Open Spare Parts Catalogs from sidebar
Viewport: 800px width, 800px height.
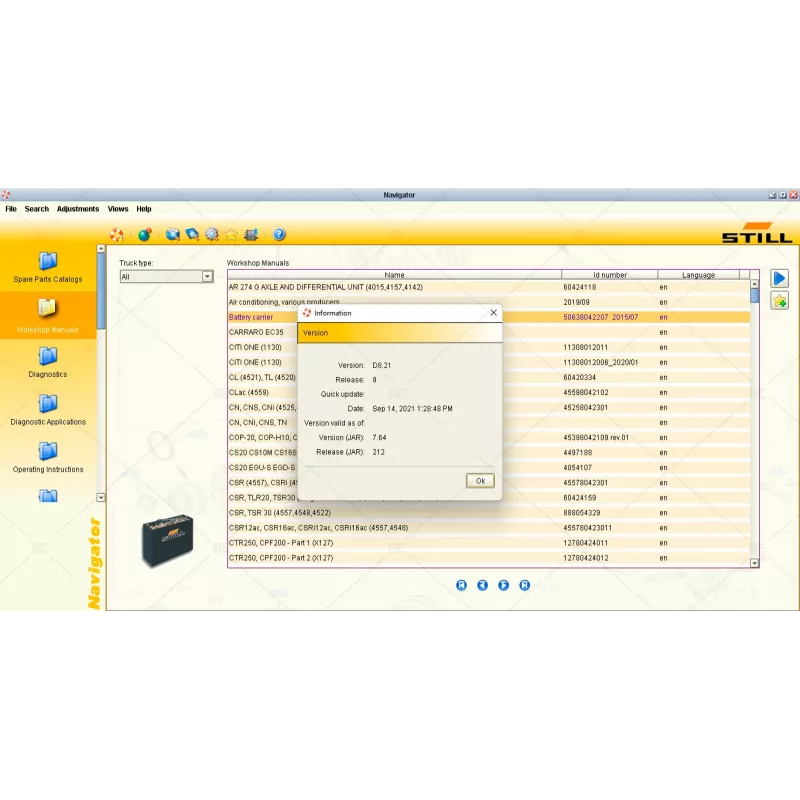tap(48, 266)
